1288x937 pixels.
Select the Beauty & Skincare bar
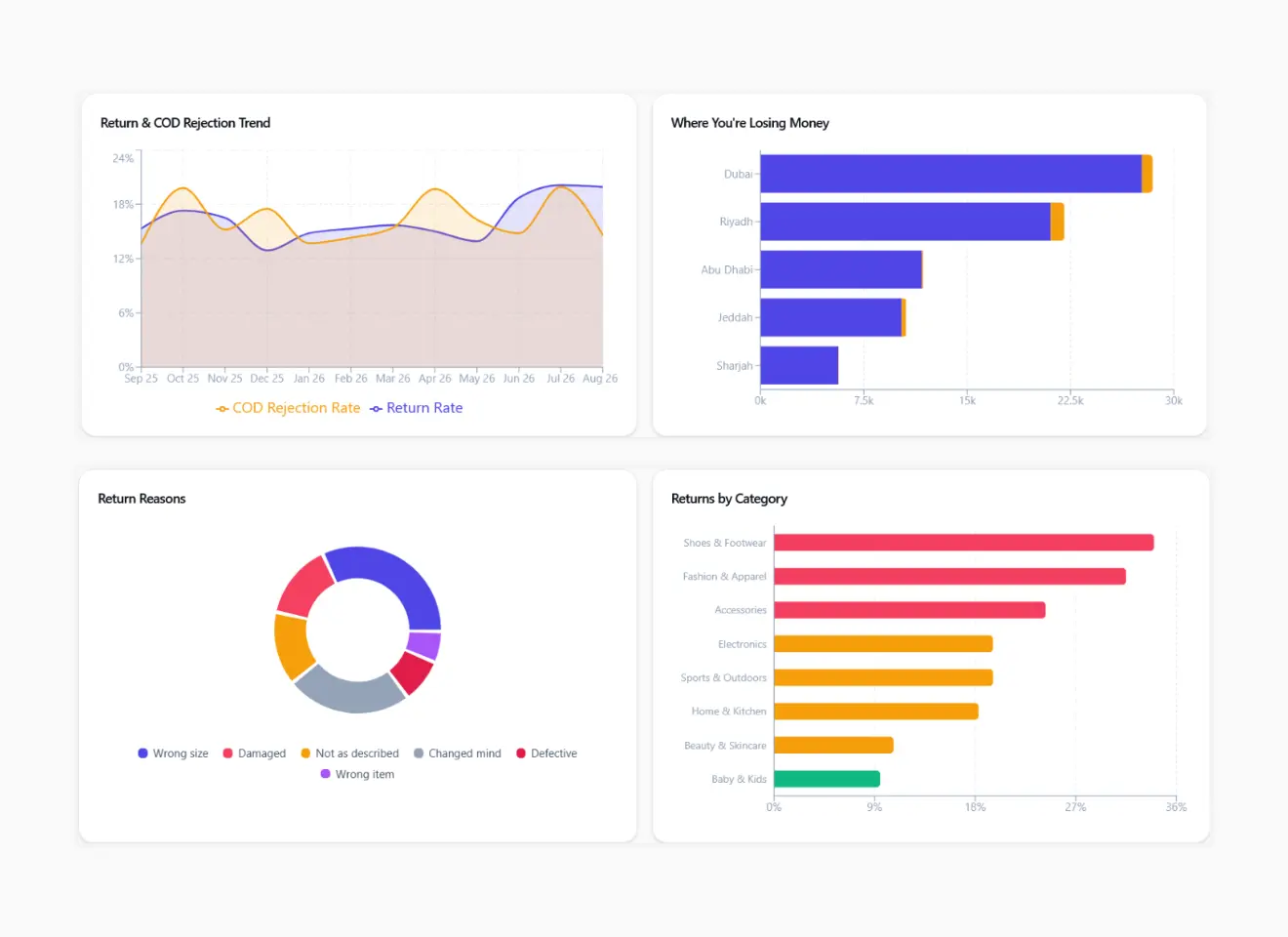coord(833,746)
